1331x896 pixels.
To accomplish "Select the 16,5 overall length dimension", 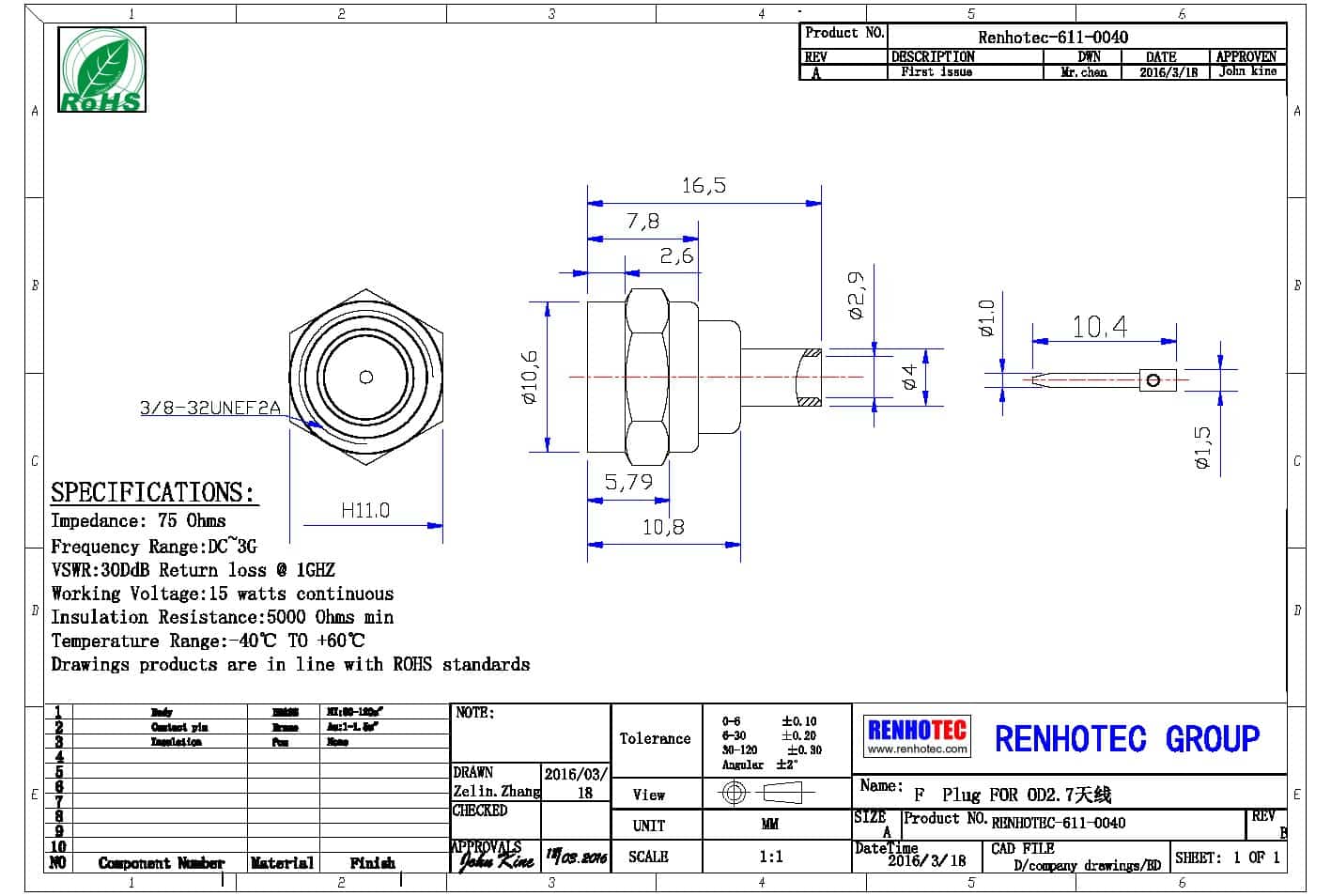I will [704, 186].
